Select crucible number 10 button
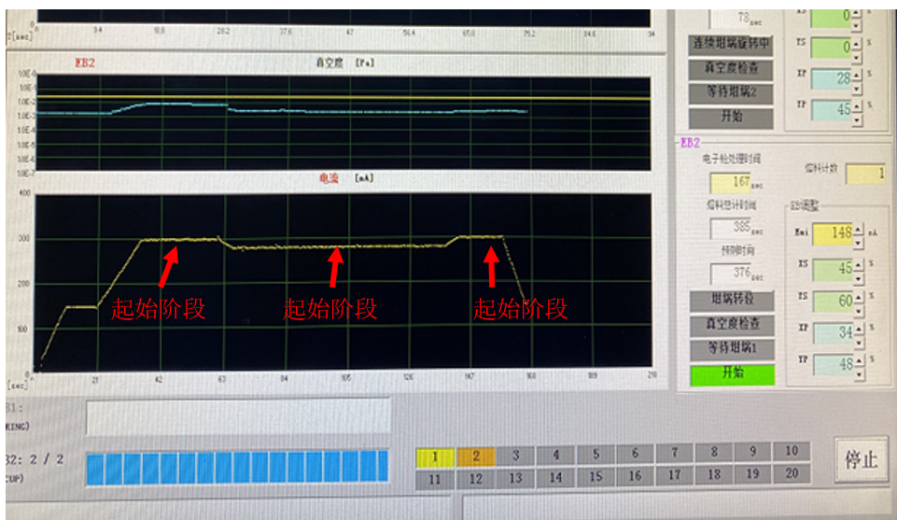Image resolution: width=897 pixels, height=520 pixels. (791, 452)
